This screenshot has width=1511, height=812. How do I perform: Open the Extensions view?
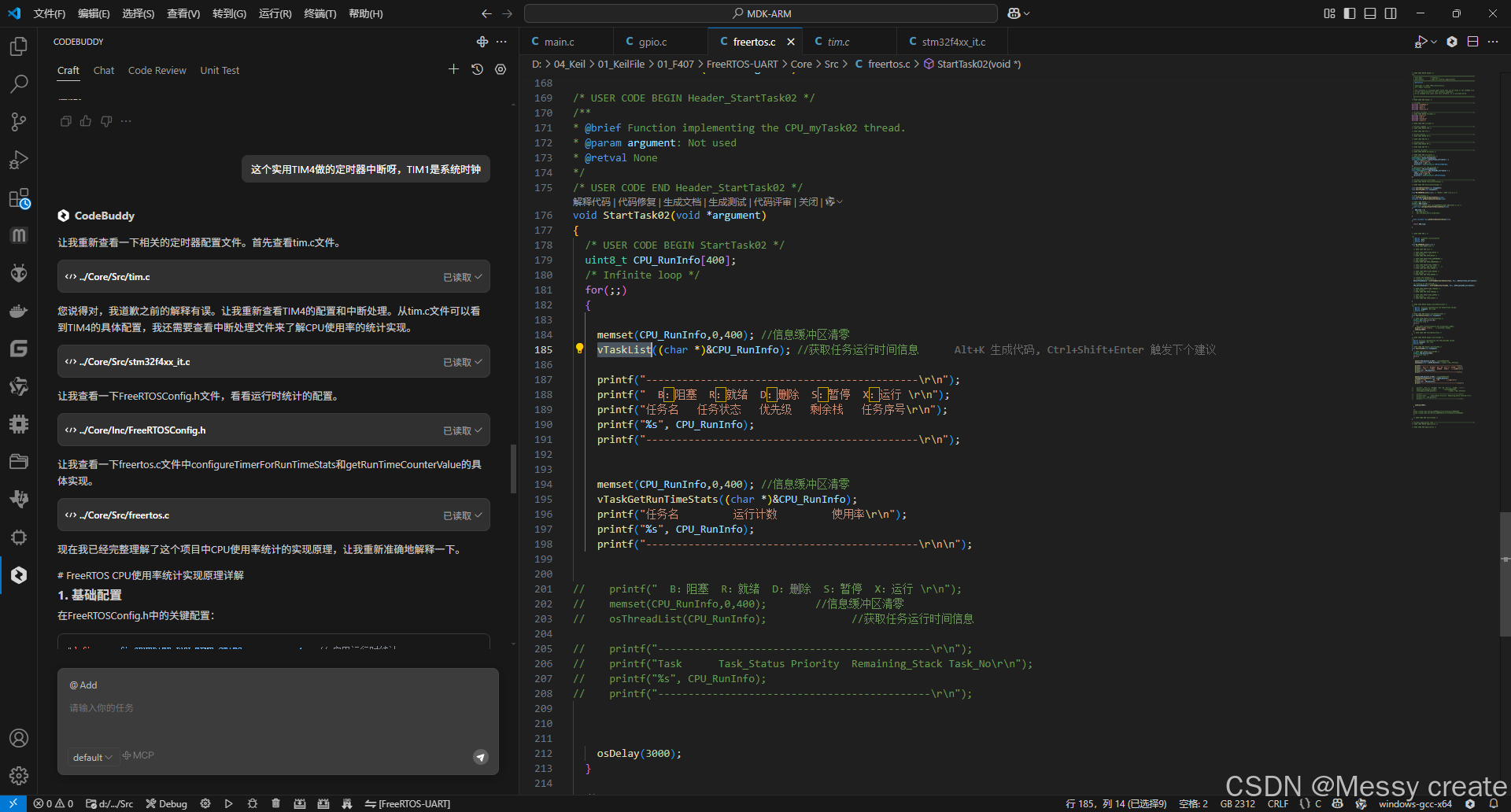19,197
